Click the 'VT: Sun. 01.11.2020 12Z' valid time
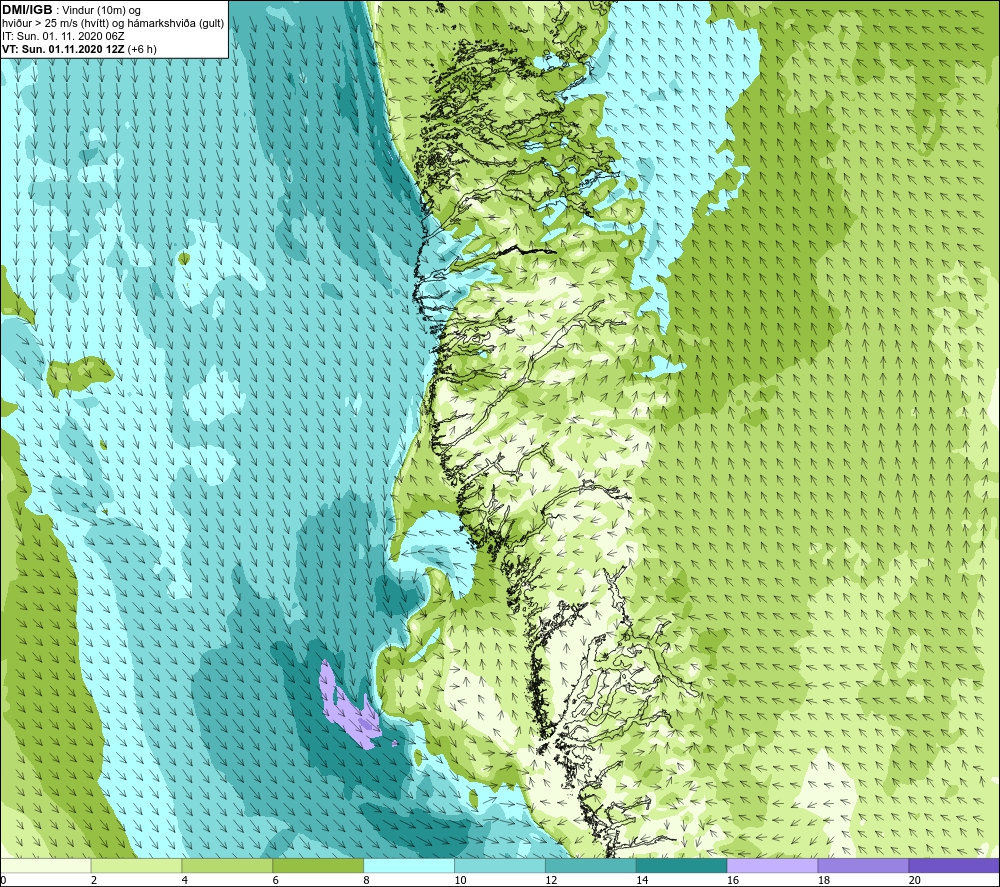 [x=79, y=49]
